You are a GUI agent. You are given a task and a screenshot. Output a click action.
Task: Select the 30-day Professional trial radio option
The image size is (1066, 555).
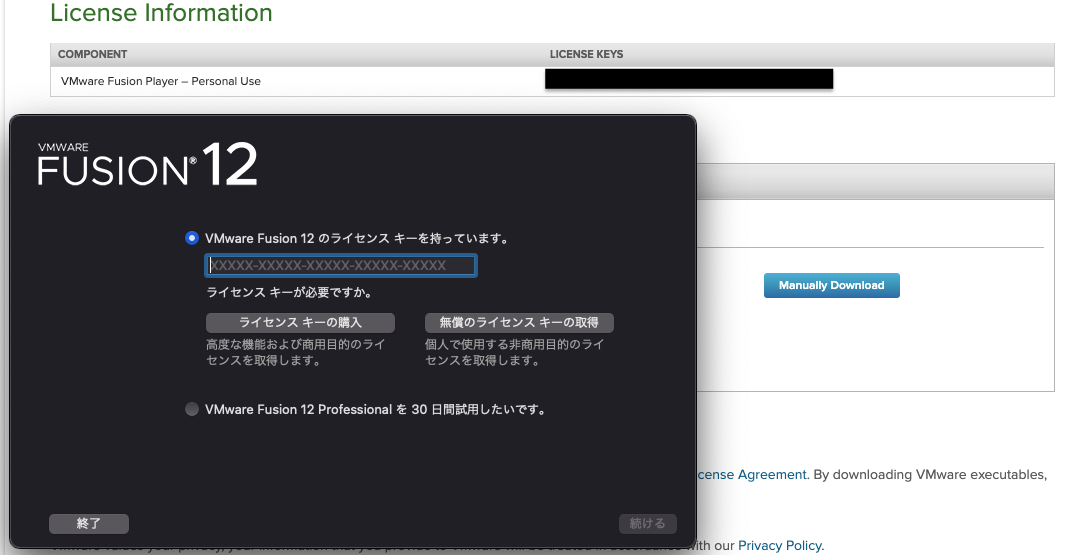point(192,409)
